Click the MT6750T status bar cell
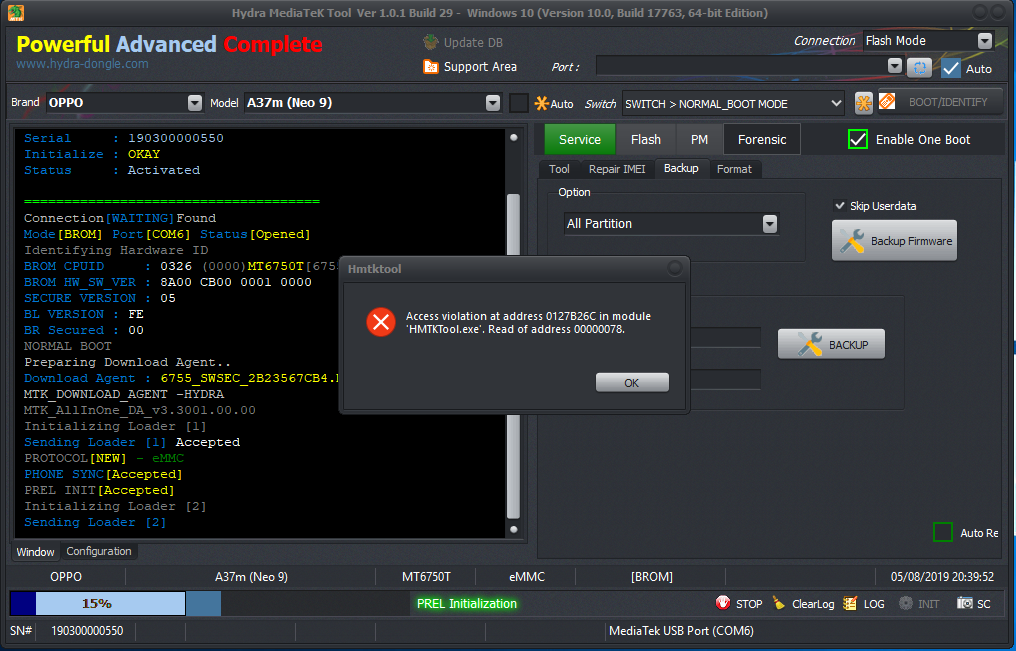Screen dimensions: 1016x651 pyautogui.click(x=426, y=577)
